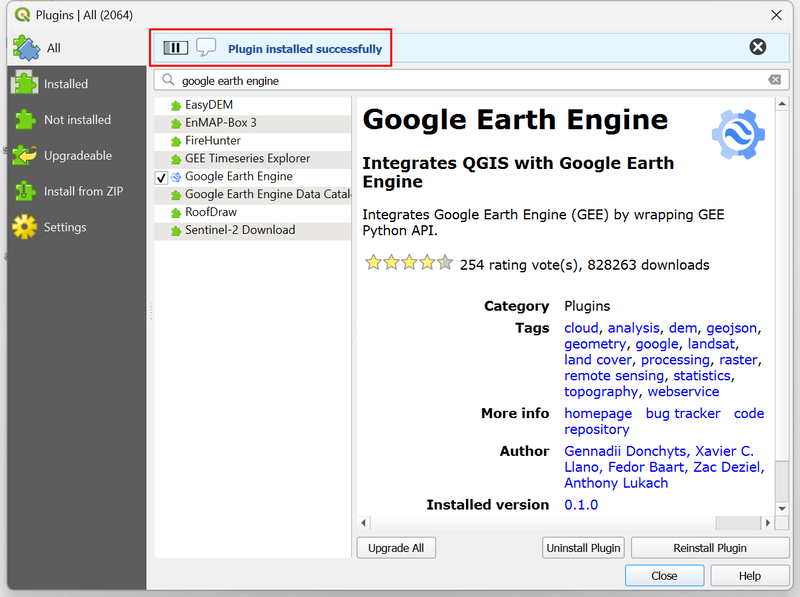Click the installed version 0.1.0 text
The image size is (800, 597).
click(x=581, y=505)
